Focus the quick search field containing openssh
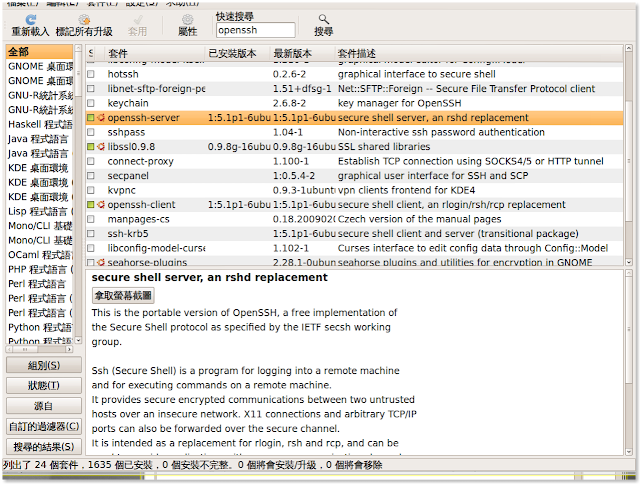This screenshot has height=484, width=640. pyautogui.click(x=256, y=30)
